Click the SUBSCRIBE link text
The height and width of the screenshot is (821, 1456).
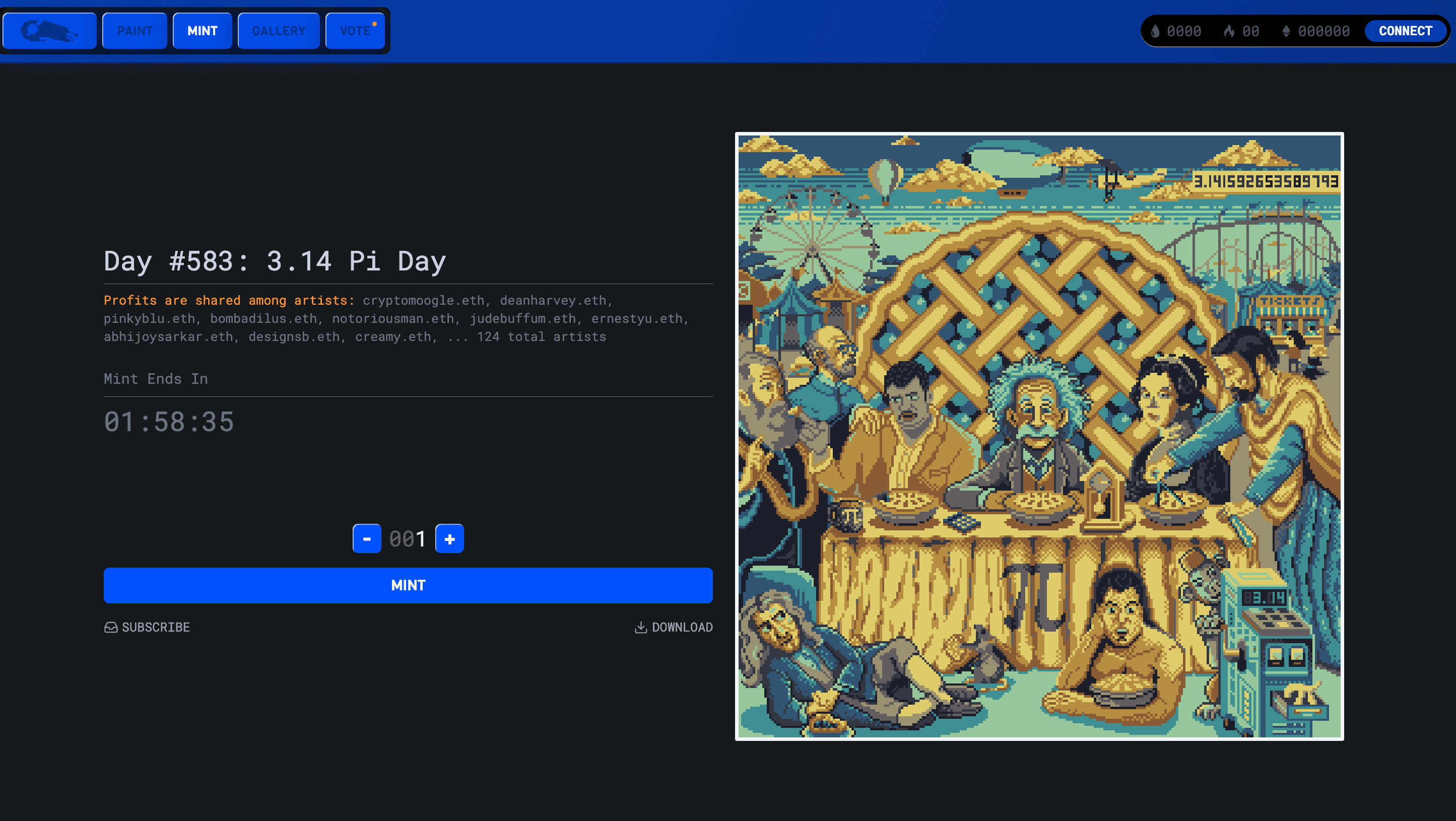point(156,627)
